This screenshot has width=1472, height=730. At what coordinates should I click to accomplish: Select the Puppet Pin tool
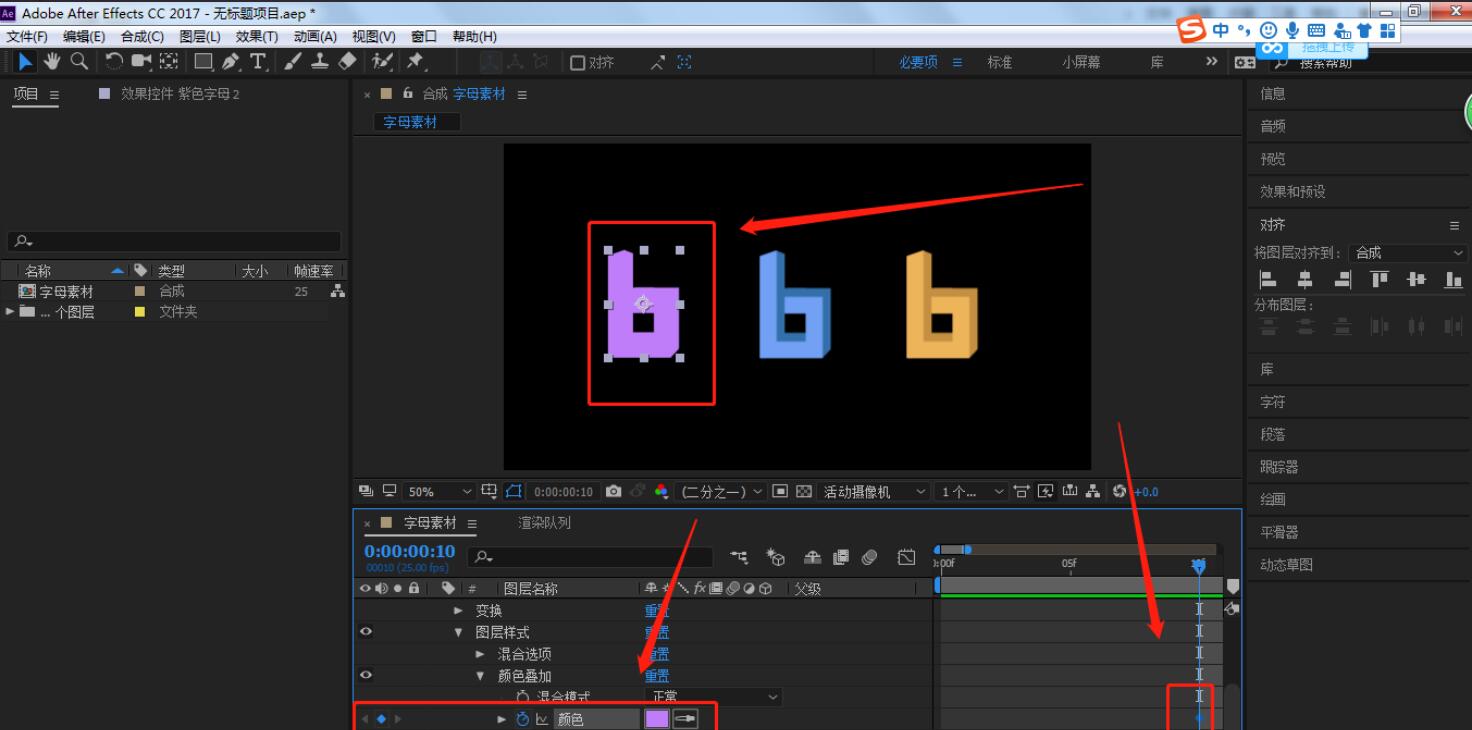(x=414, y=62)
